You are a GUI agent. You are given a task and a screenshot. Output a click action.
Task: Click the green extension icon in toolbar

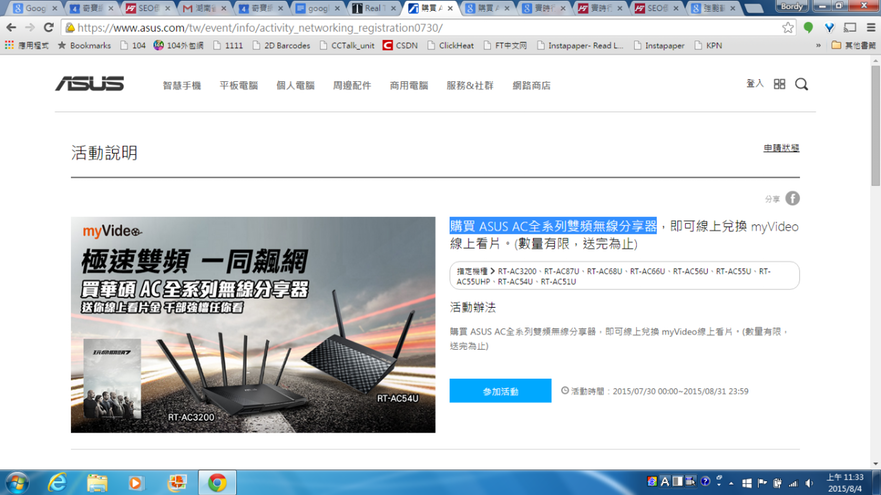(808, 28)
